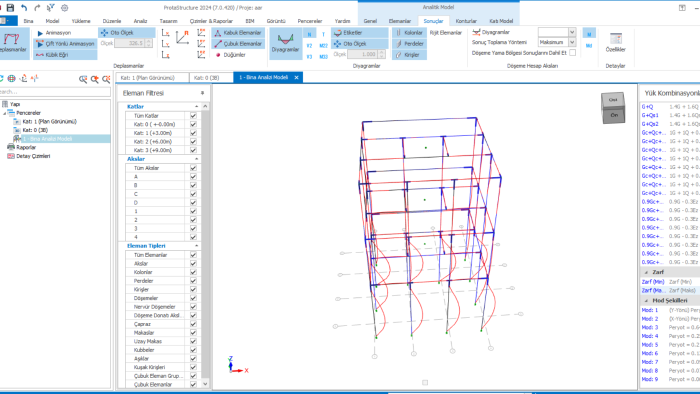Open the Deplasmanlar displacement view
700x394 pixels.
[x=13, y=43]
